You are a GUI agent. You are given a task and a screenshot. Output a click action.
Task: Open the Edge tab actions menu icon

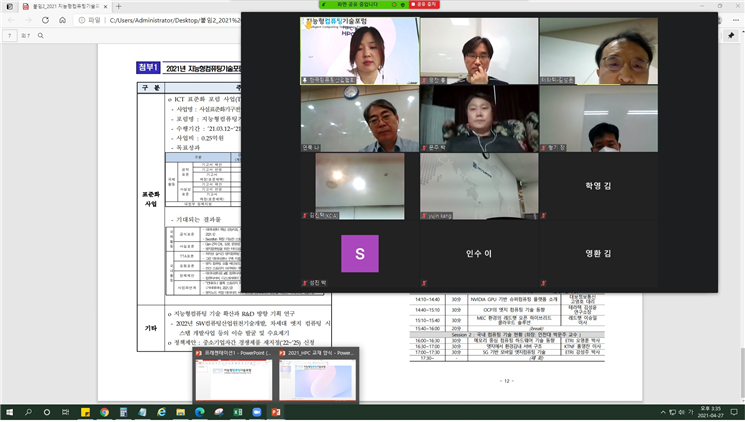coord(10,7)
